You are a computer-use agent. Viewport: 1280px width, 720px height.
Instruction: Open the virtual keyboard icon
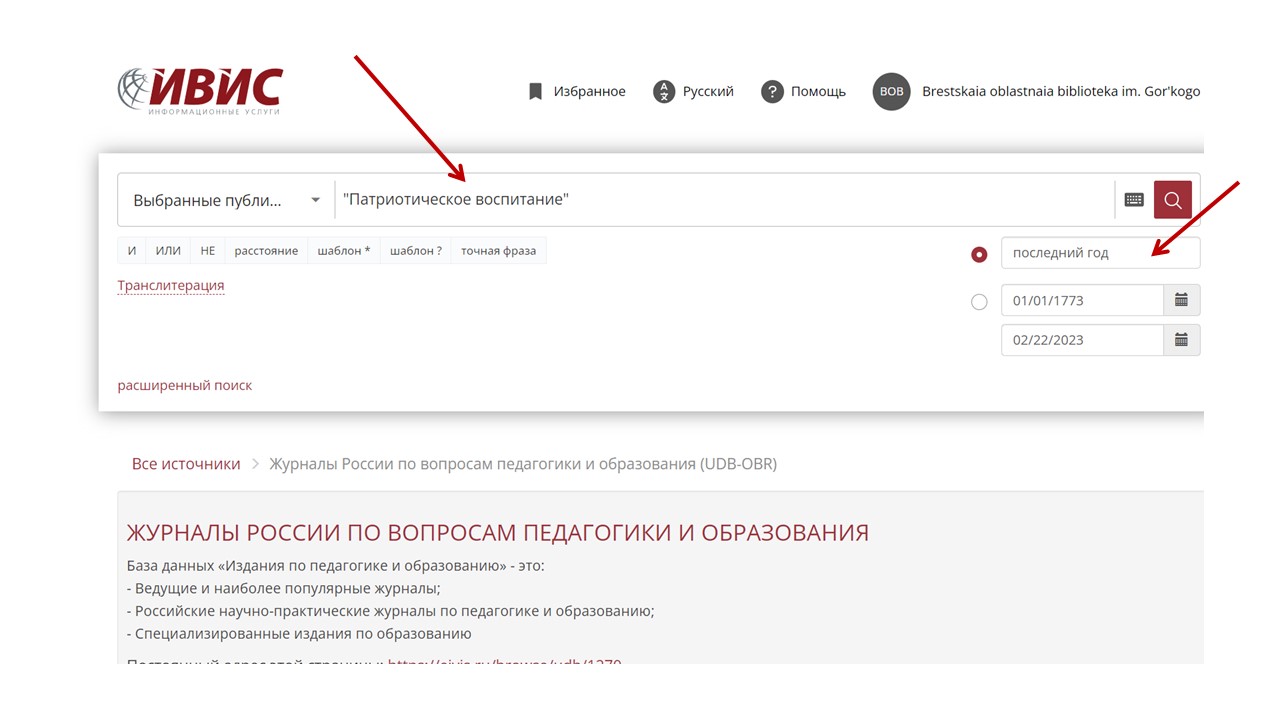click(1134, 200)
